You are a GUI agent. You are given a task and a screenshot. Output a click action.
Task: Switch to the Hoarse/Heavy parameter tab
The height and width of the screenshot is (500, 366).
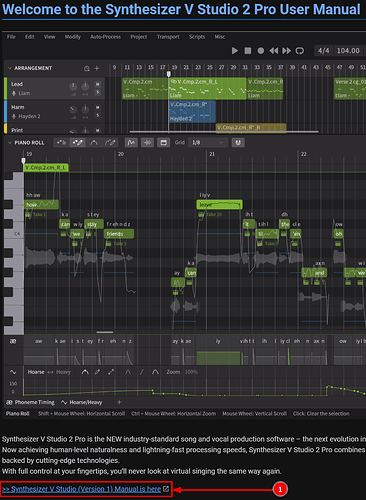82,402
